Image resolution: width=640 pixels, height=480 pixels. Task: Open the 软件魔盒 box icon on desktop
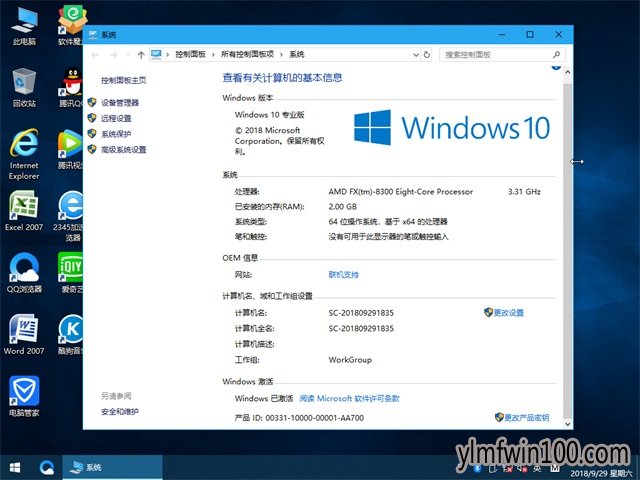[x=71, y=24]
